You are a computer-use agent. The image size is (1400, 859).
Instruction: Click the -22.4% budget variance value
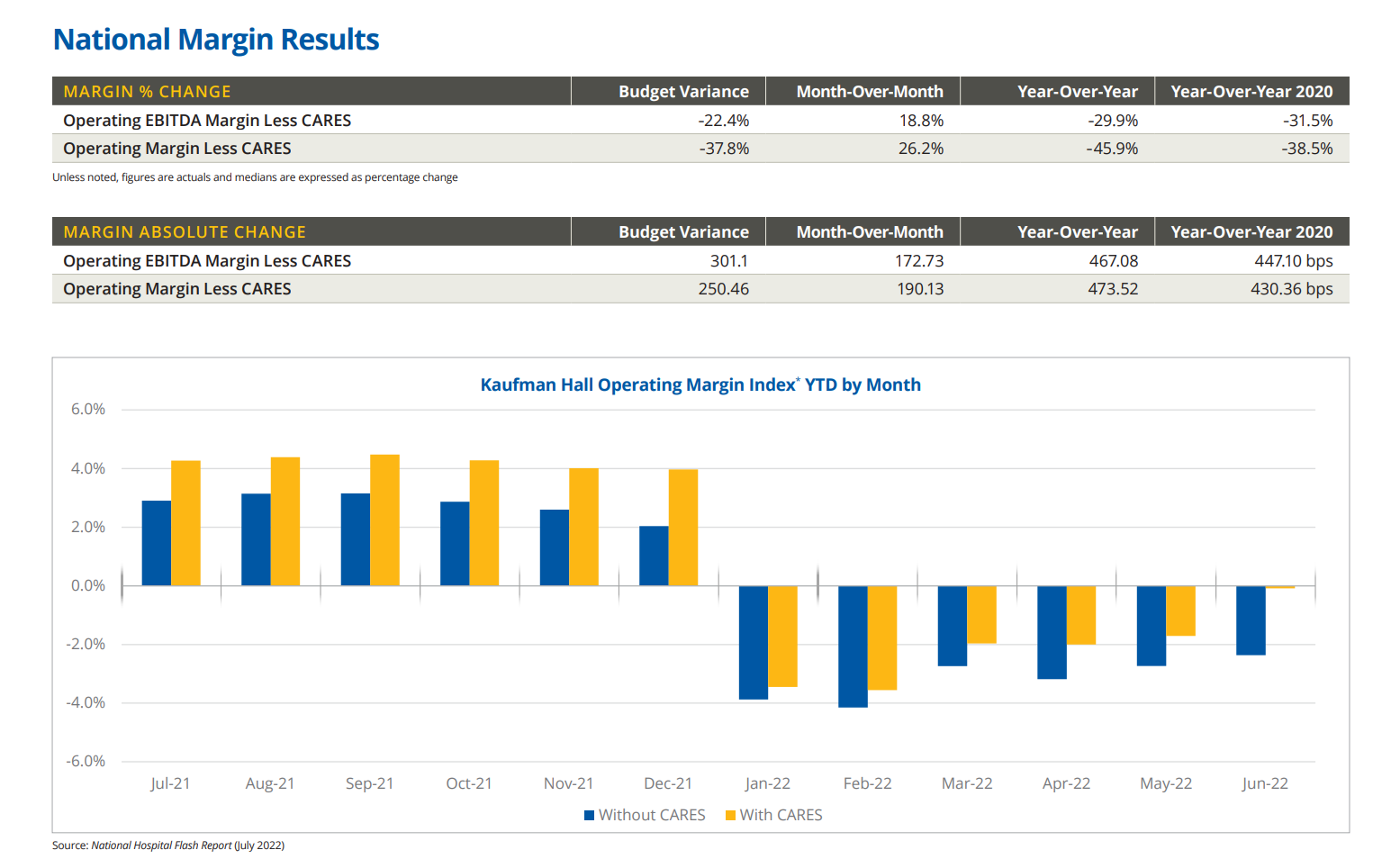[724, 121]
